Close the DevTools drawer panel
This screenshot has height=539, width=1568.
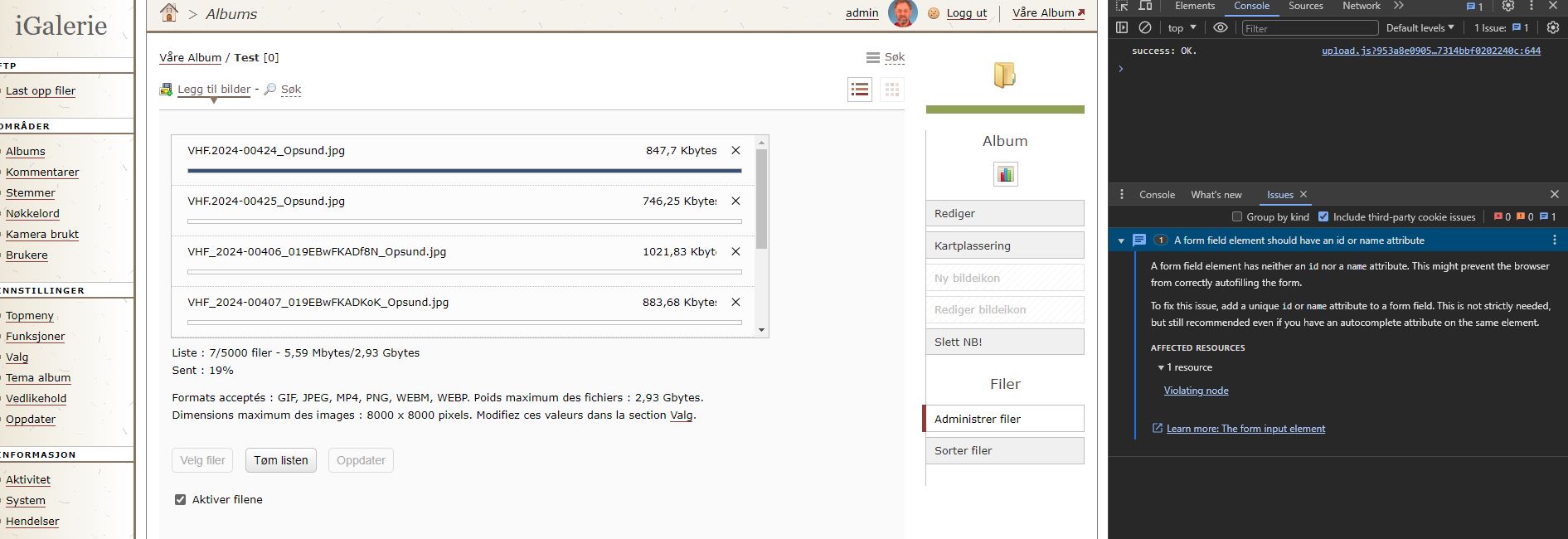pyautogui.click(x=1555, y=194)
